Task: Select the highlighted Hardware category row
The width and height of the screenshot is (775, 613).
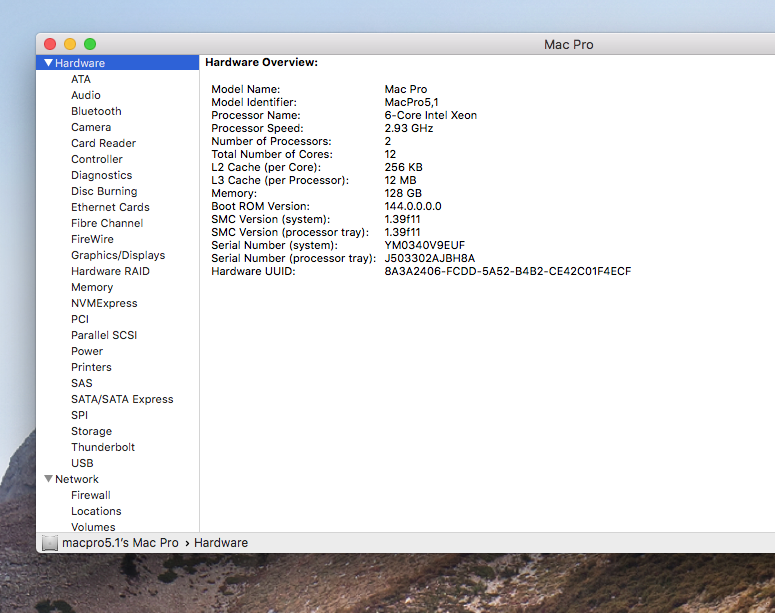Action: coord(118,63)
